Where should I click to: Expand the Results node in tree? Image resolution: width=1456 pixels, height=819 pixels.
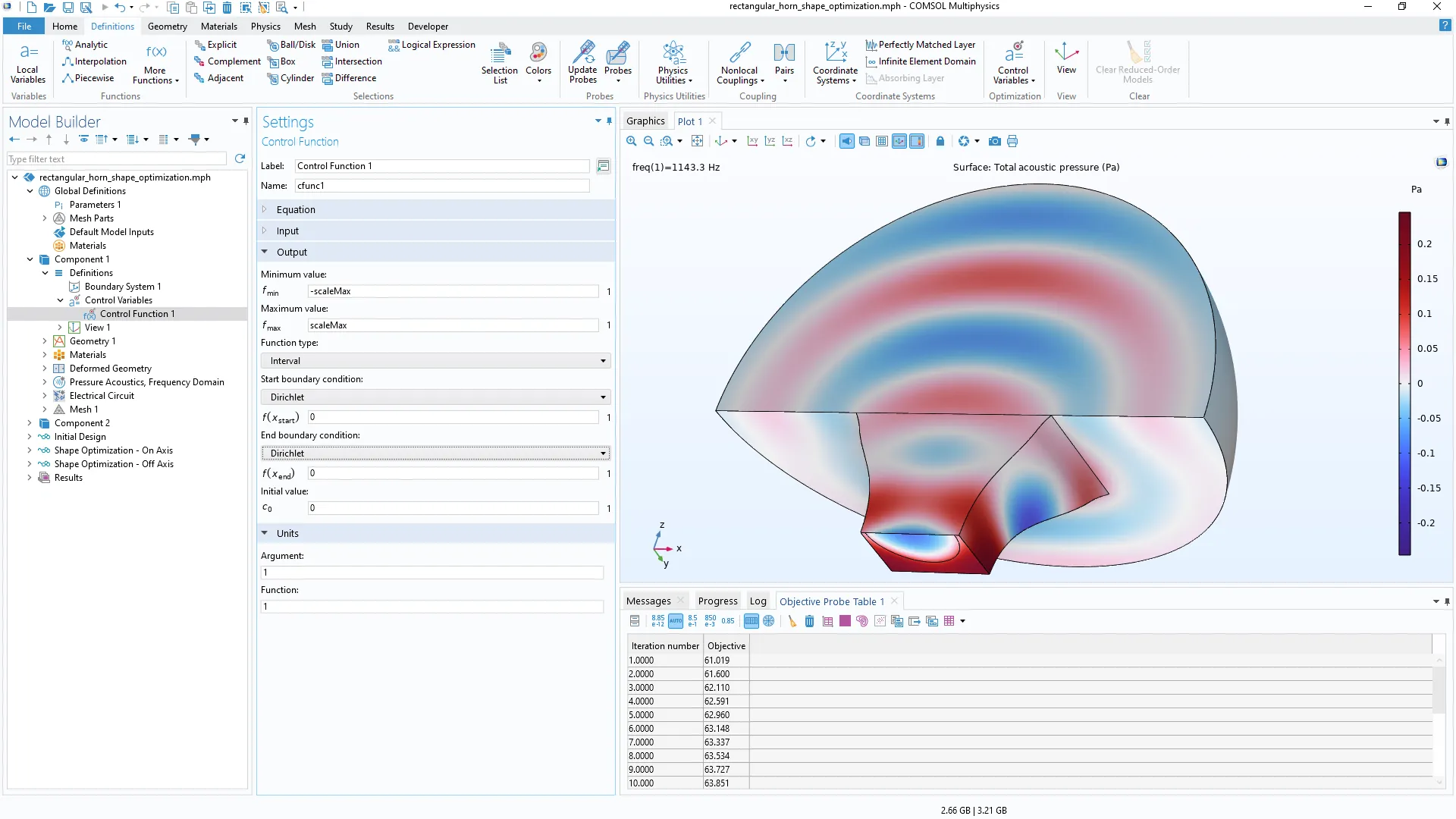coord(30,478)
